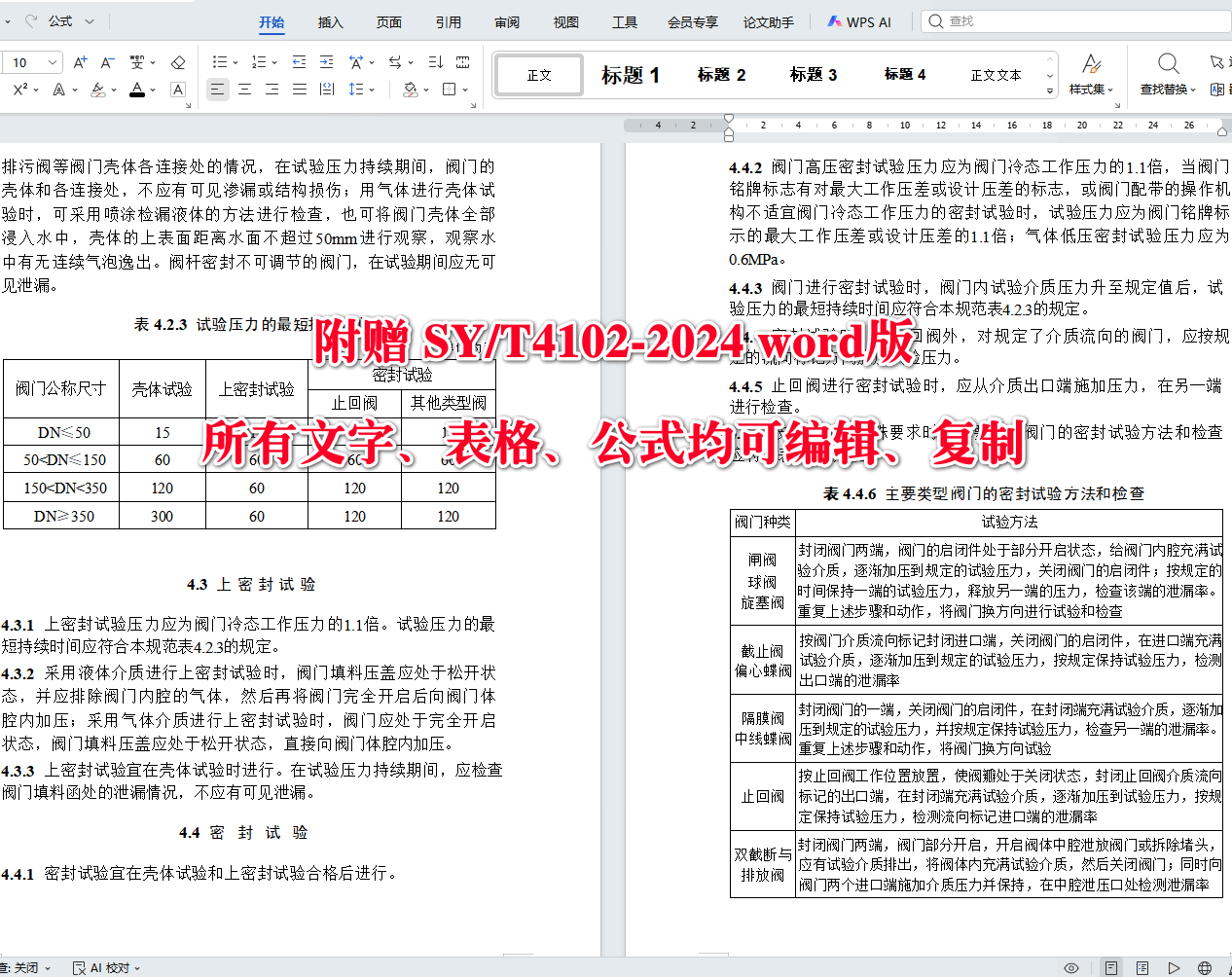Viewport: 1232px width, 977px height.
Task: Click the text direction arrows icon
Action: pyautogui.click(x=395, y=62)
